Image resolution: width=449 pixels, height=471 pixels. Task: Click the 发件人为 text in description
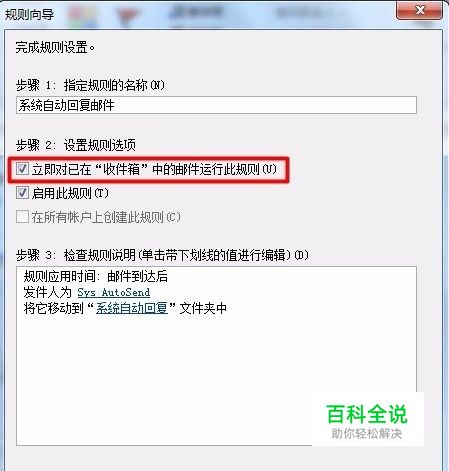point(48,292)
